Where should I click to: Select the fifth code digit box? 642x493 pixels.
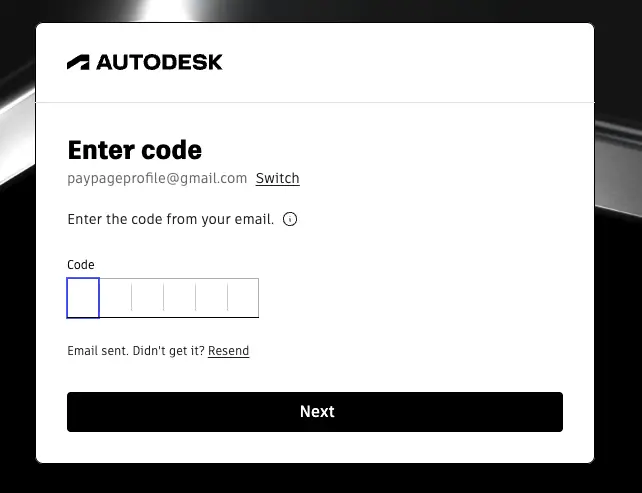tap(212, 298)
